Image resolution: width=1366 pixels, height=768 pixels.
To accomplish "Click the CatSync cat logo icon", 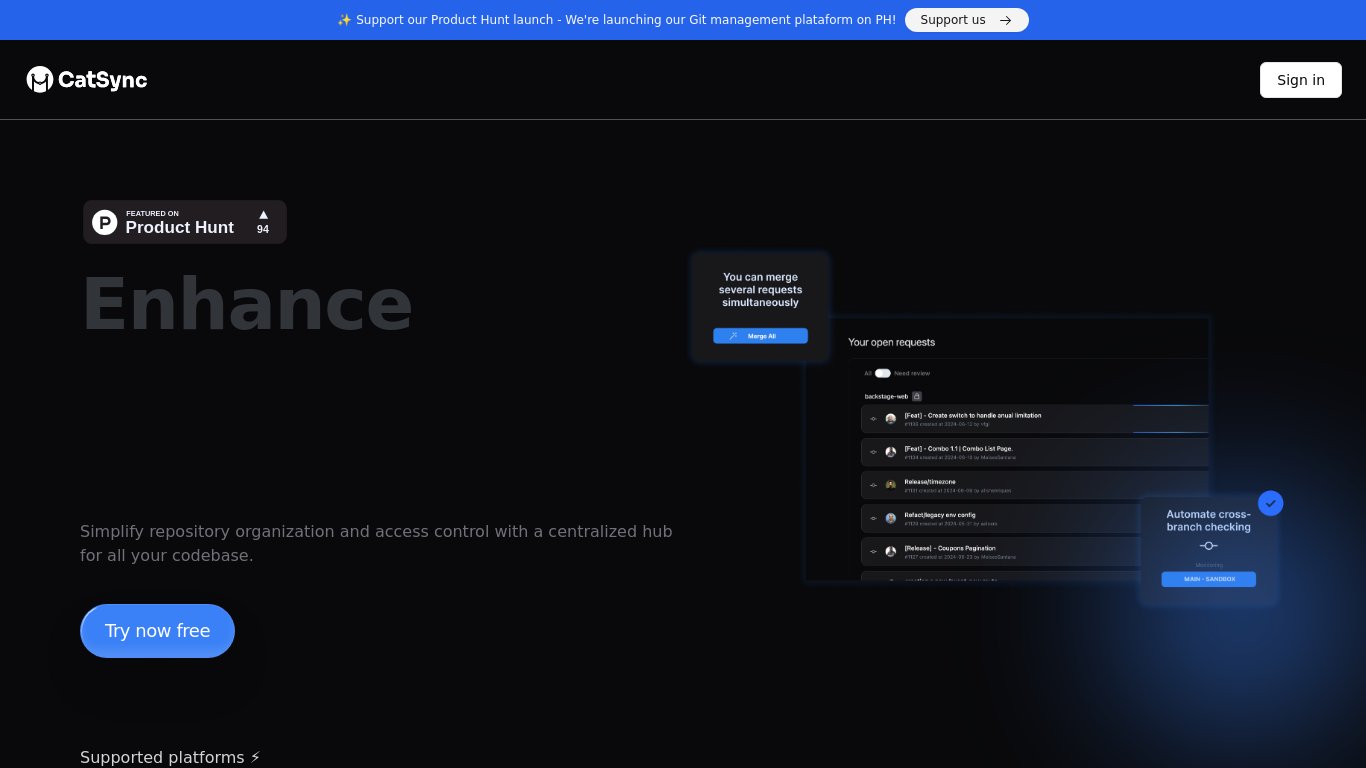I will tap(40, 80).
